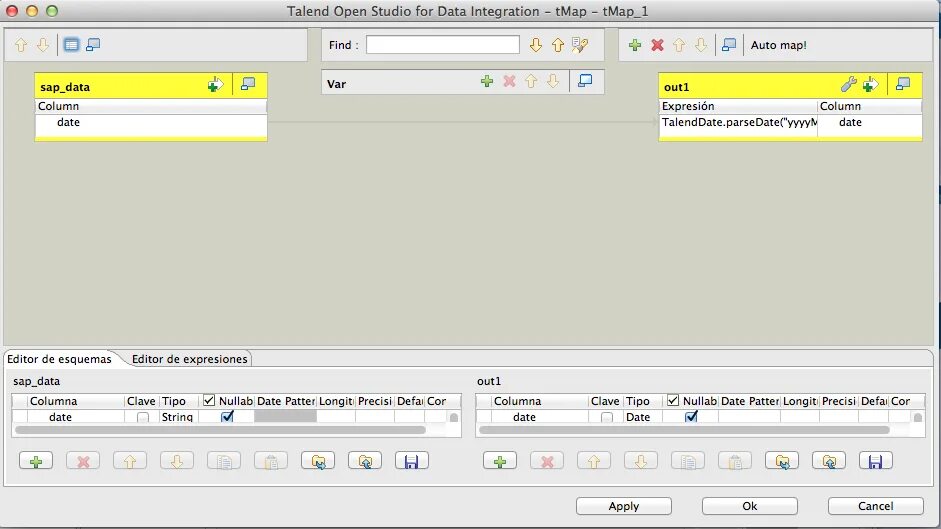The width and height of the screenshot is (941, 529).
Task: Minimize the sap_data table
Action: tap(248, 85)
